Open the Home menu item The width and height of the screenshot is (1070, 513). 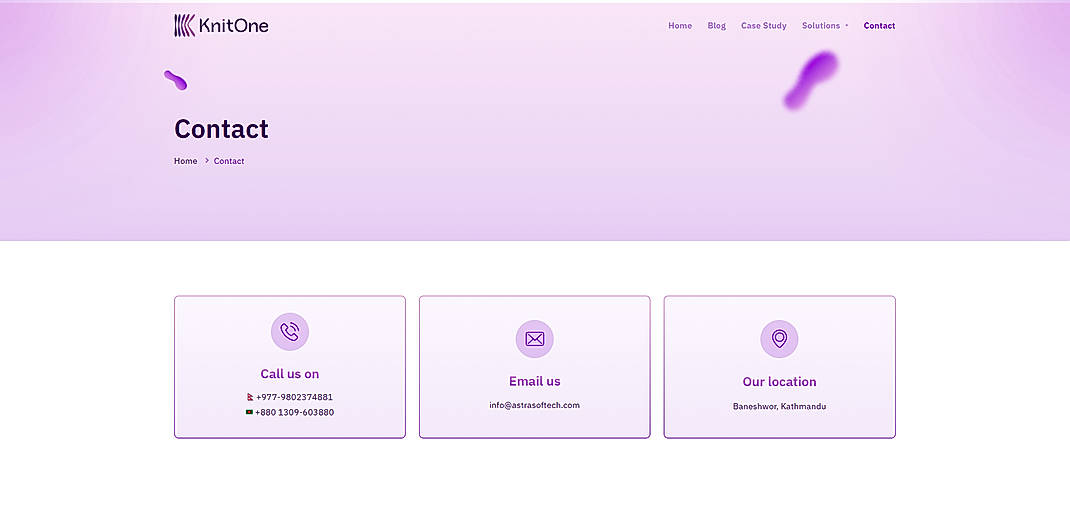point(680,26)
